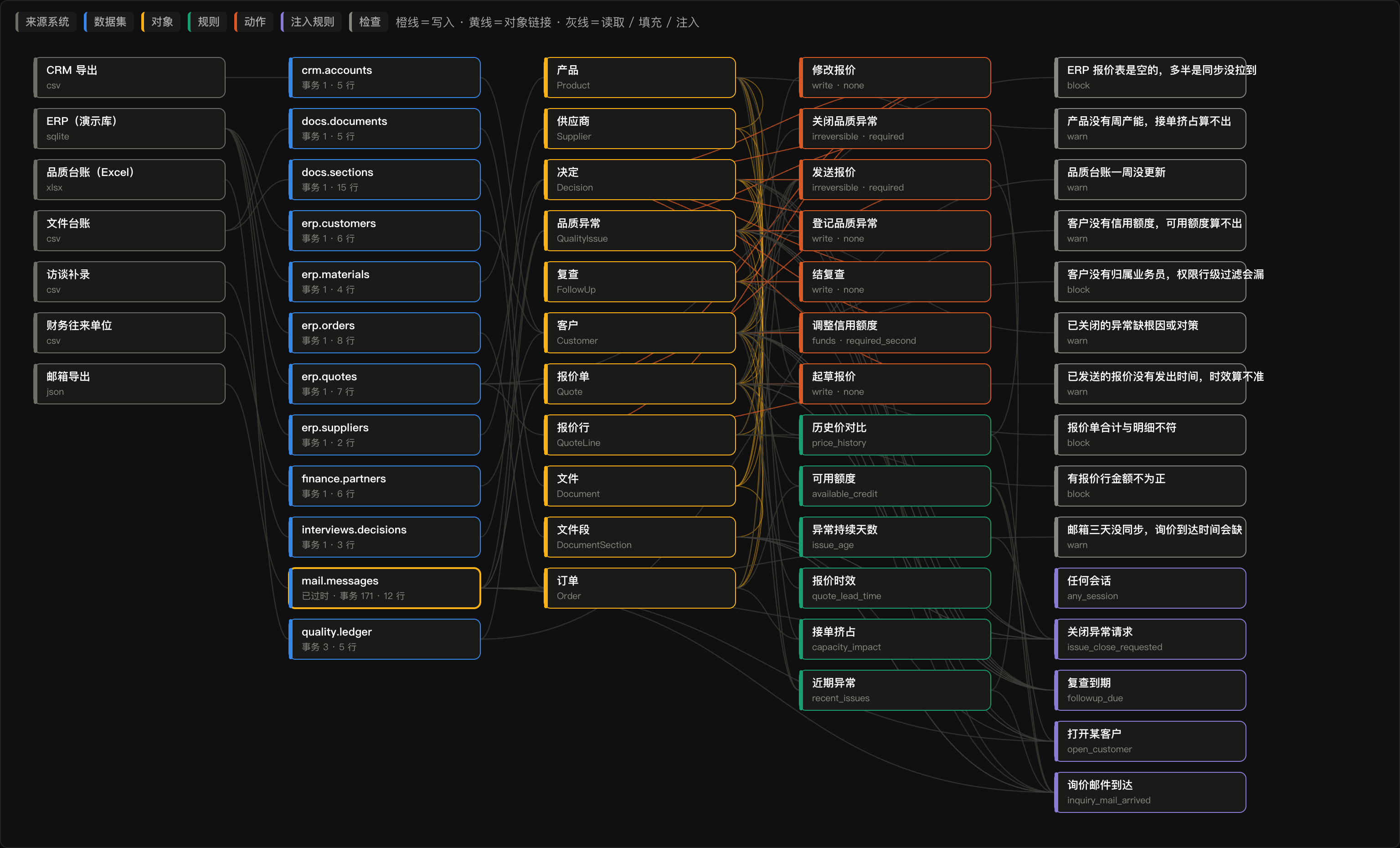Image resolution: width=1400 pixels, height=848 pixels.
Task: Select the 决定 Decision object node
Action: [x=640, y=180]
